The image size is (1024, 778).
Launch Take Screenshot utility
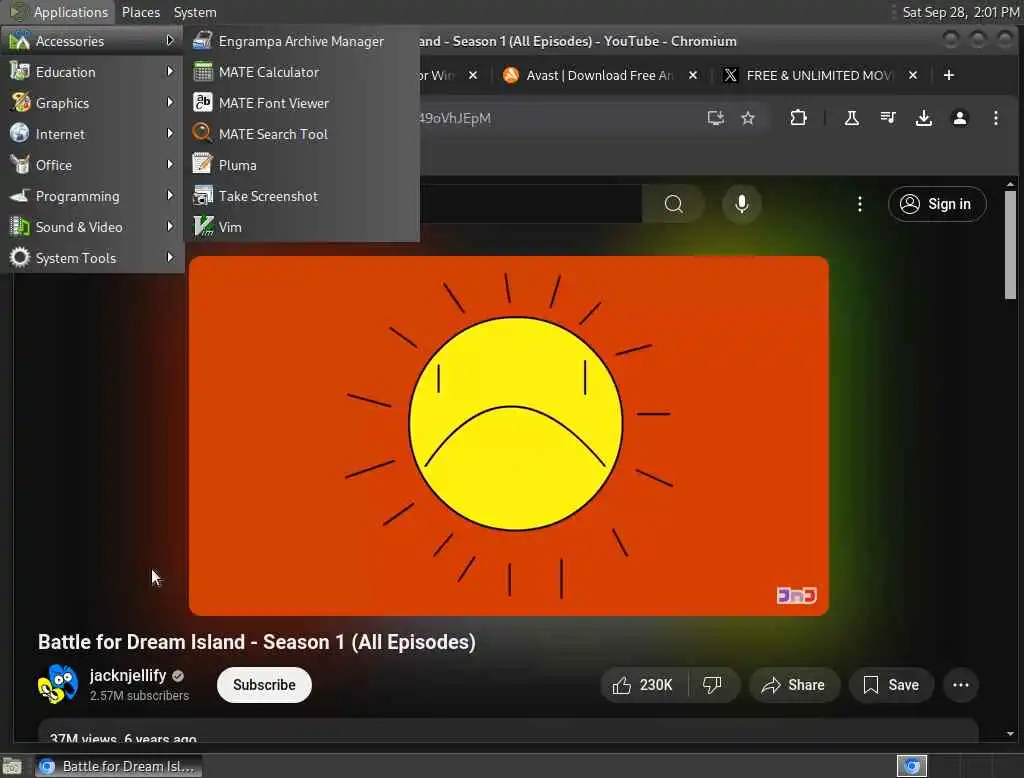(301, 196)
